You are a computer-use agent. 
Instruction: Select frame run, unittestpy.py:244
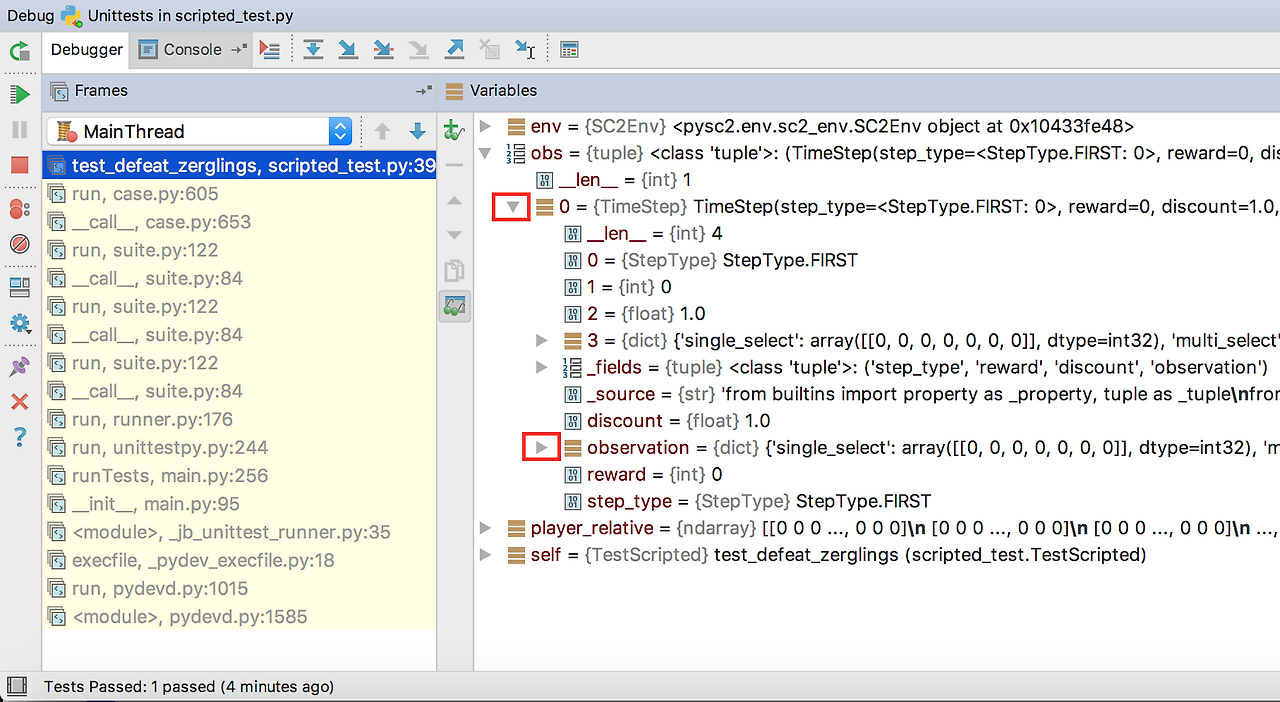(240, 447)
